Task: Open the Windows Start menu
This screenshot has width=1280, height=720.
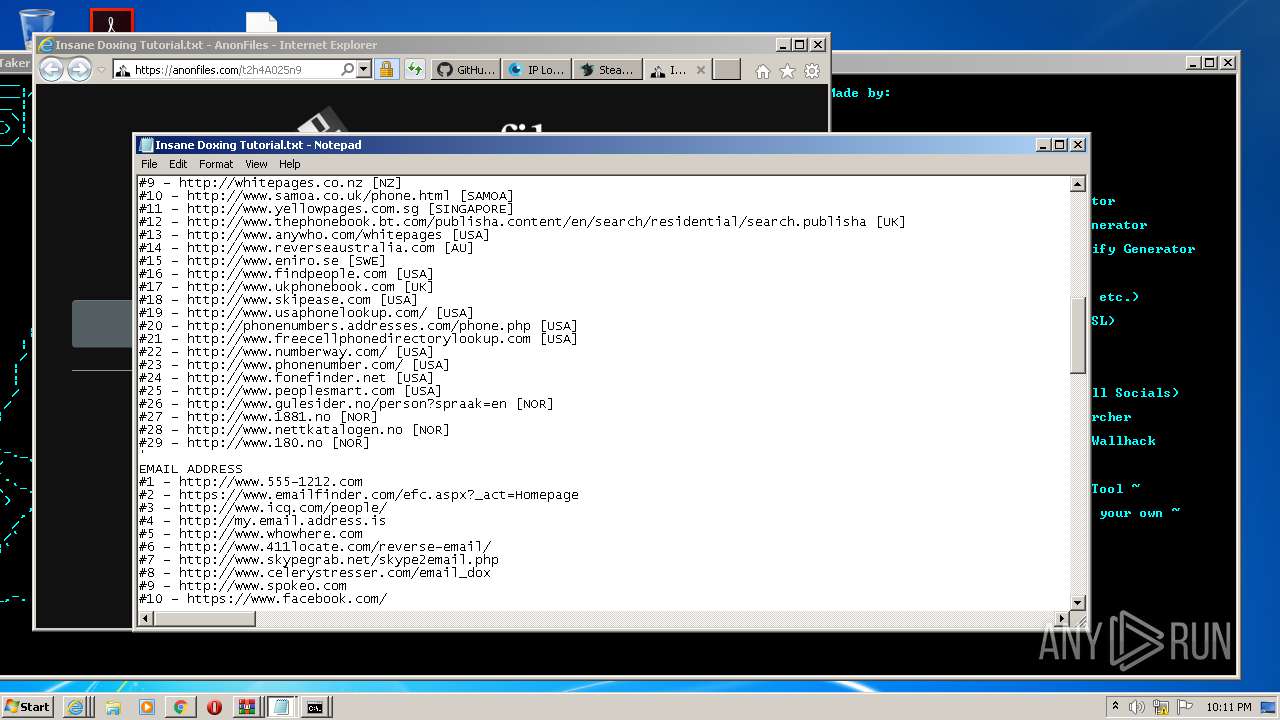Action: (27, 706)
